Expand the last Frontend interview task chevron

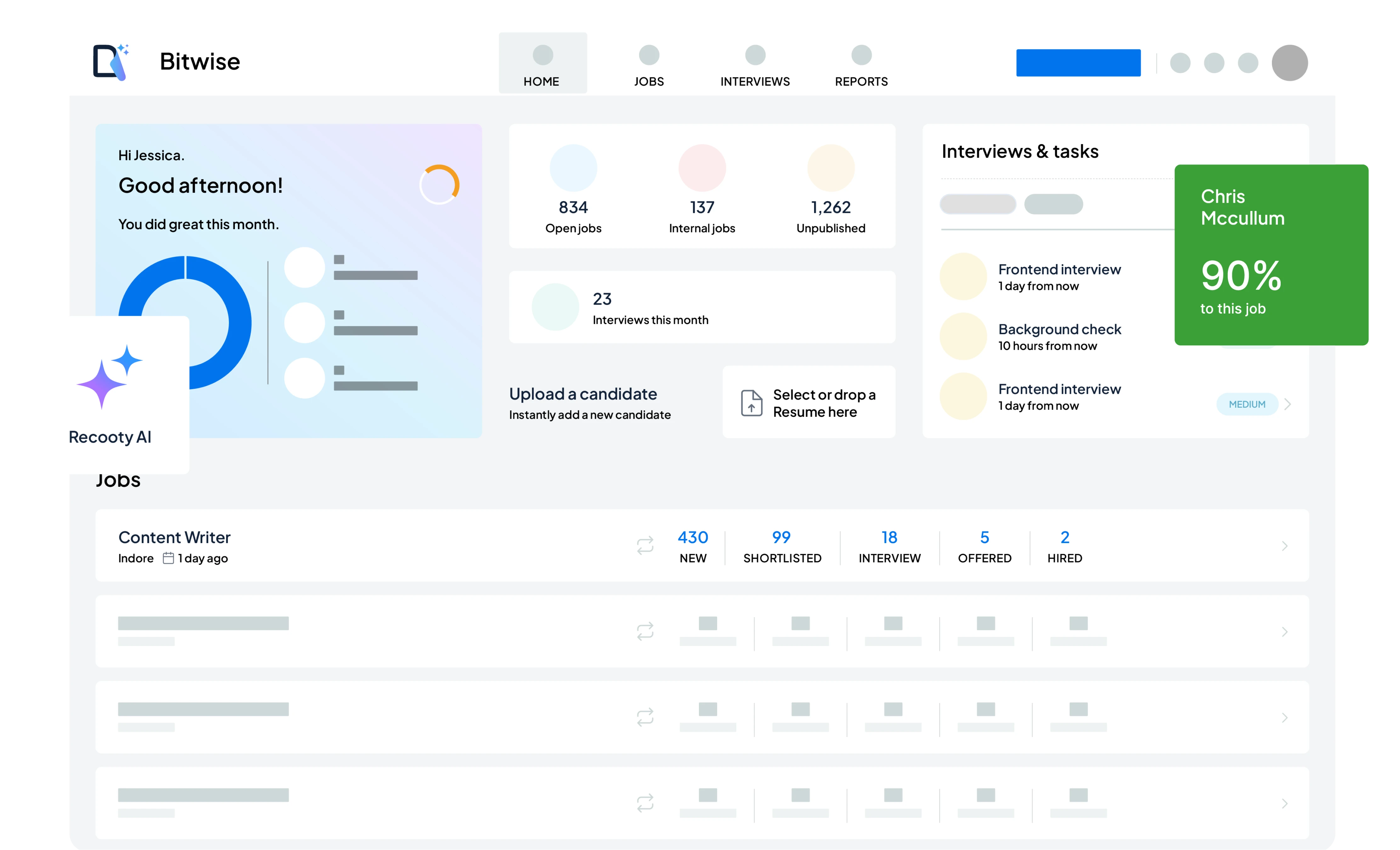pos(1288,404)
